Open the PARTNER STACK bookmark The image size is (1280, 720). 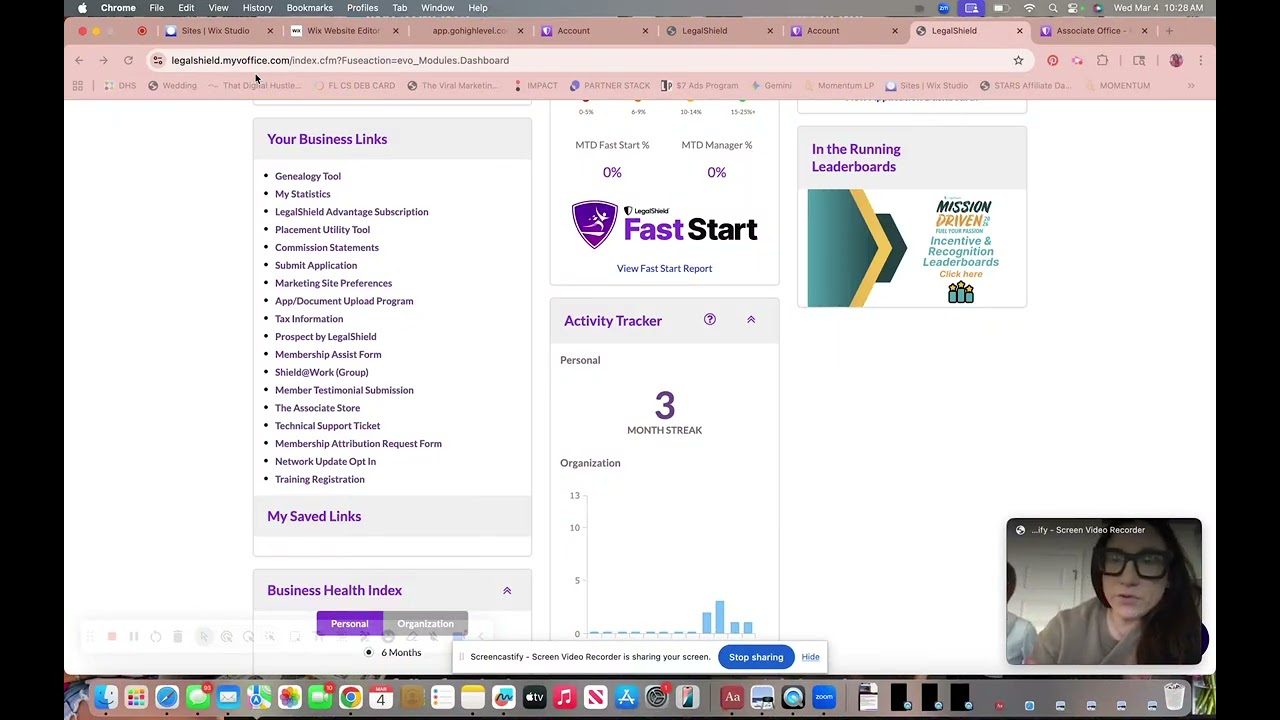point(609,85)
